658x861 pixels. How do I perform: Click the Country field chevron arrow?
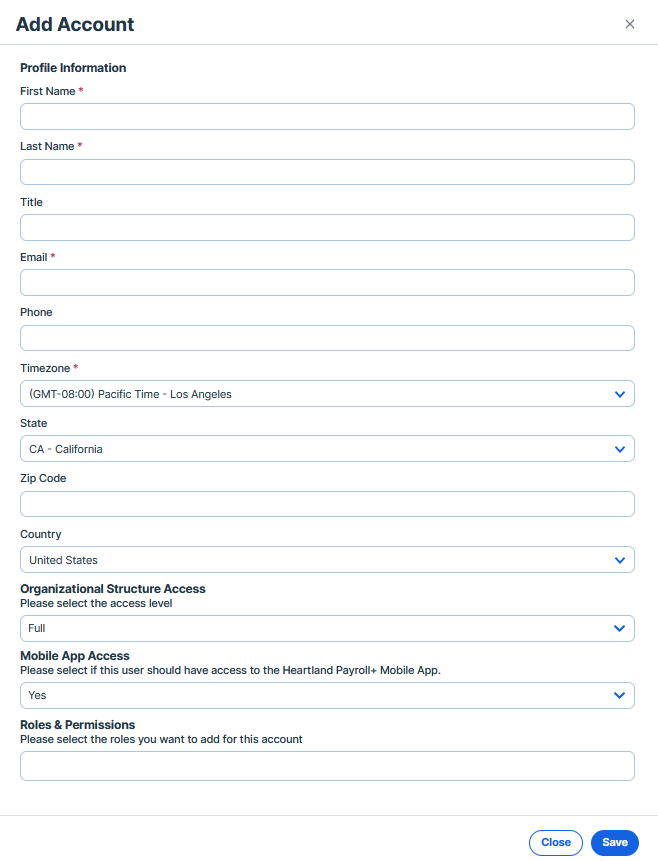(620, 560)
